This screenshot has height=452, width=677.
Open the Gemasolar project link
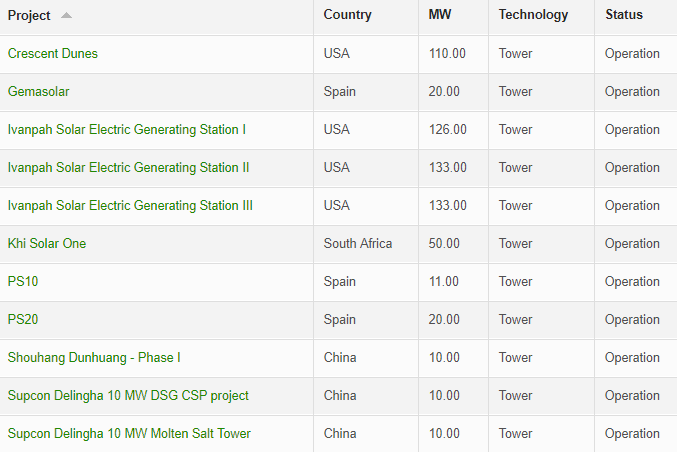38,92
